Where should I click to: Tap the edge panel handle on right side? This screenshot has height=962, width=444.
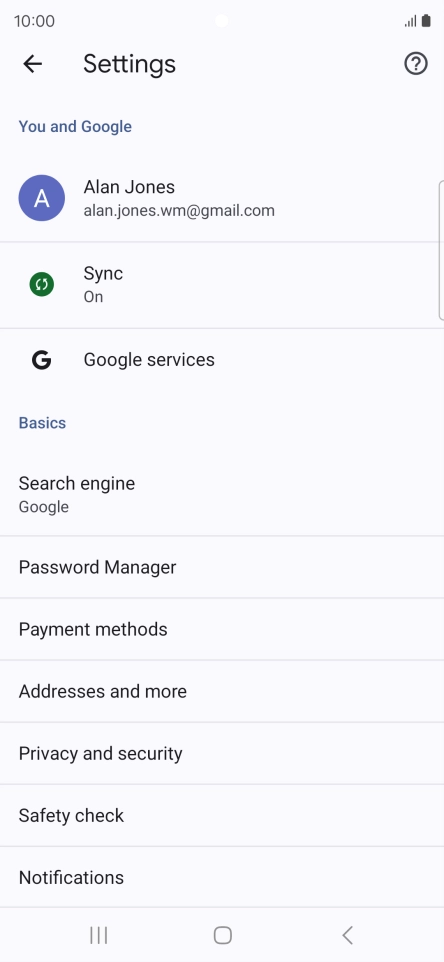[441, 250]
